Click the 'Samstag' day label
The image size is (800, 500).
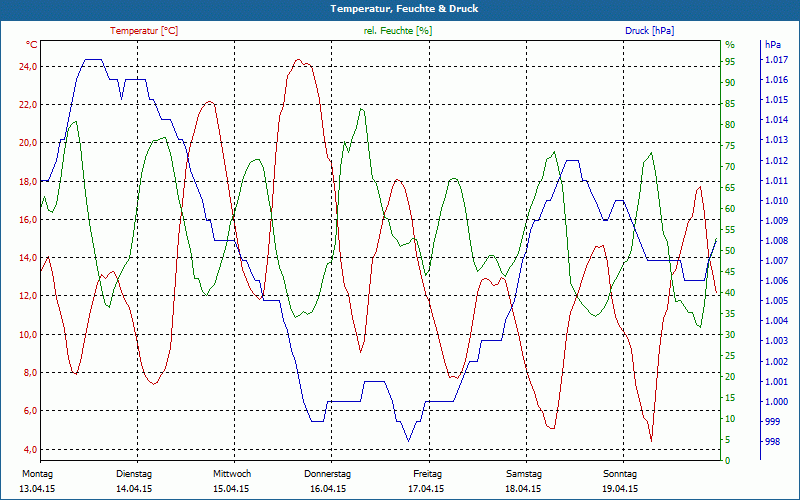click(x=524, y=473)
